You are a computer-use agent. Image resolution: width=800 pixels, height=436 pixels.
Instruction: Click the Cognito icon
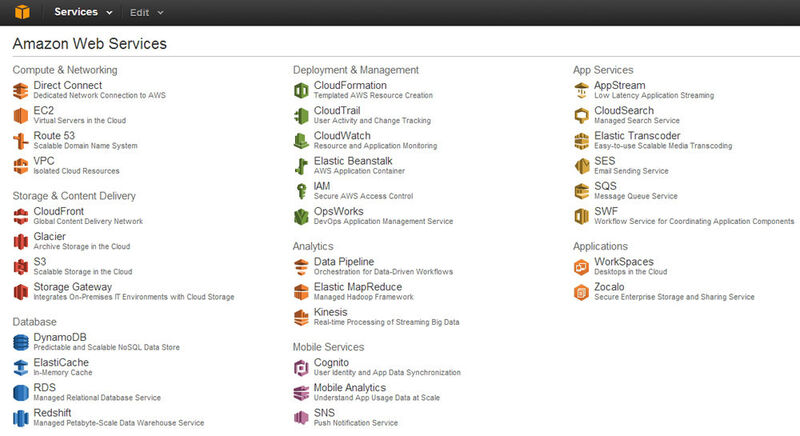(x=301, y=368)
